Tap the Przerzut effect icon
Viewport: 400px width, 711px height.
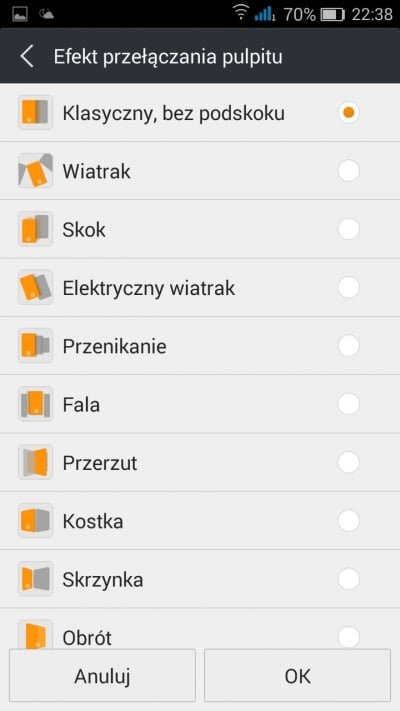pos(35,463)
